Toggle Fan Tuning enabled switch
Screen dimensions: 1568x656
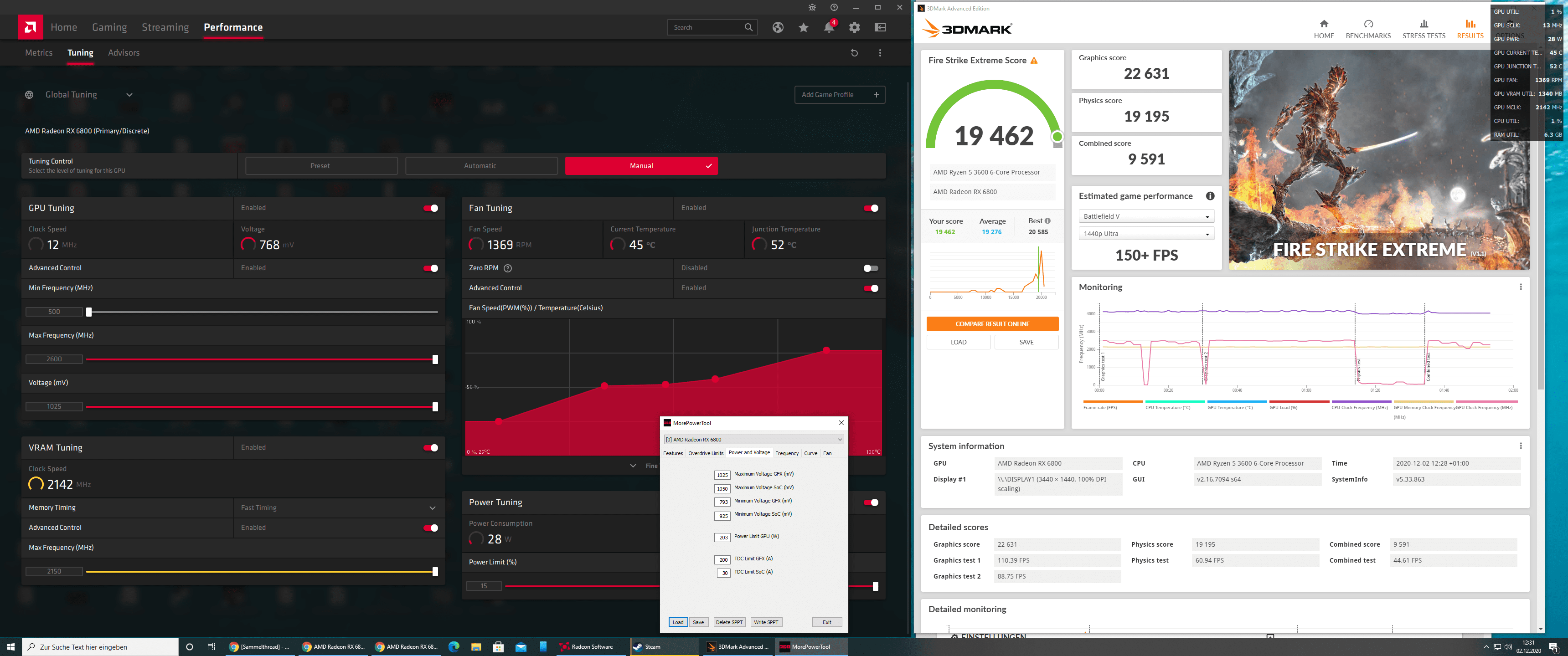click(x=871, y=208)
